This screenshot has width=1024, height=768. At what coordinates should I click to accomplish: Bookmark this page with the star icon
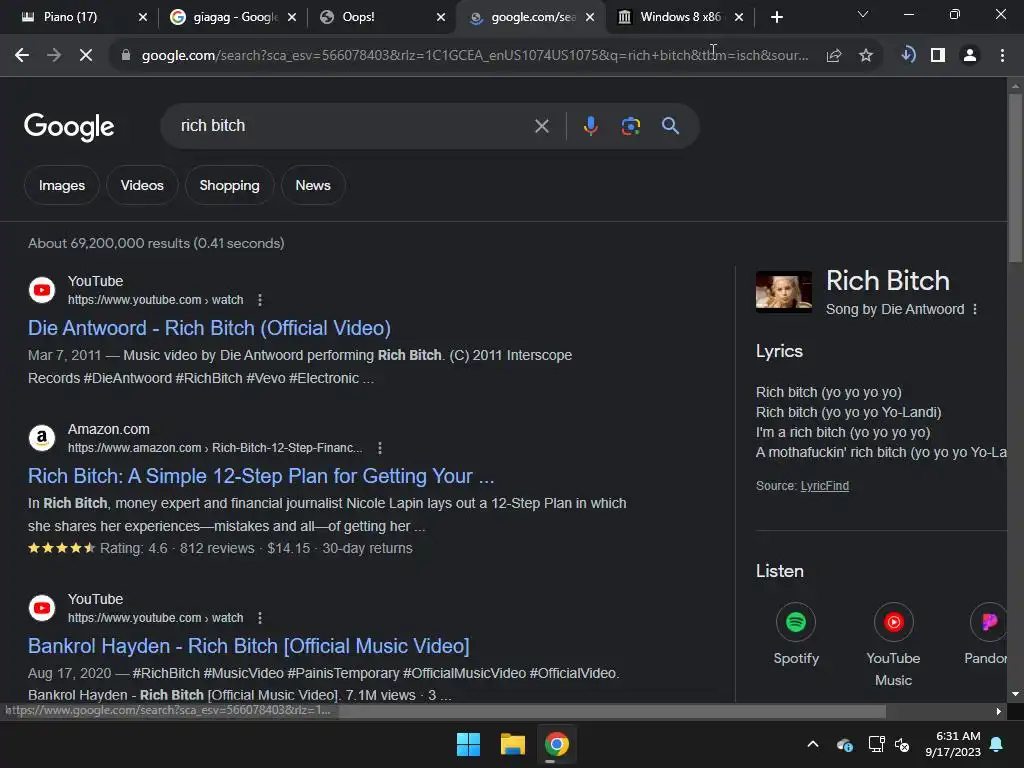(866, 56)
